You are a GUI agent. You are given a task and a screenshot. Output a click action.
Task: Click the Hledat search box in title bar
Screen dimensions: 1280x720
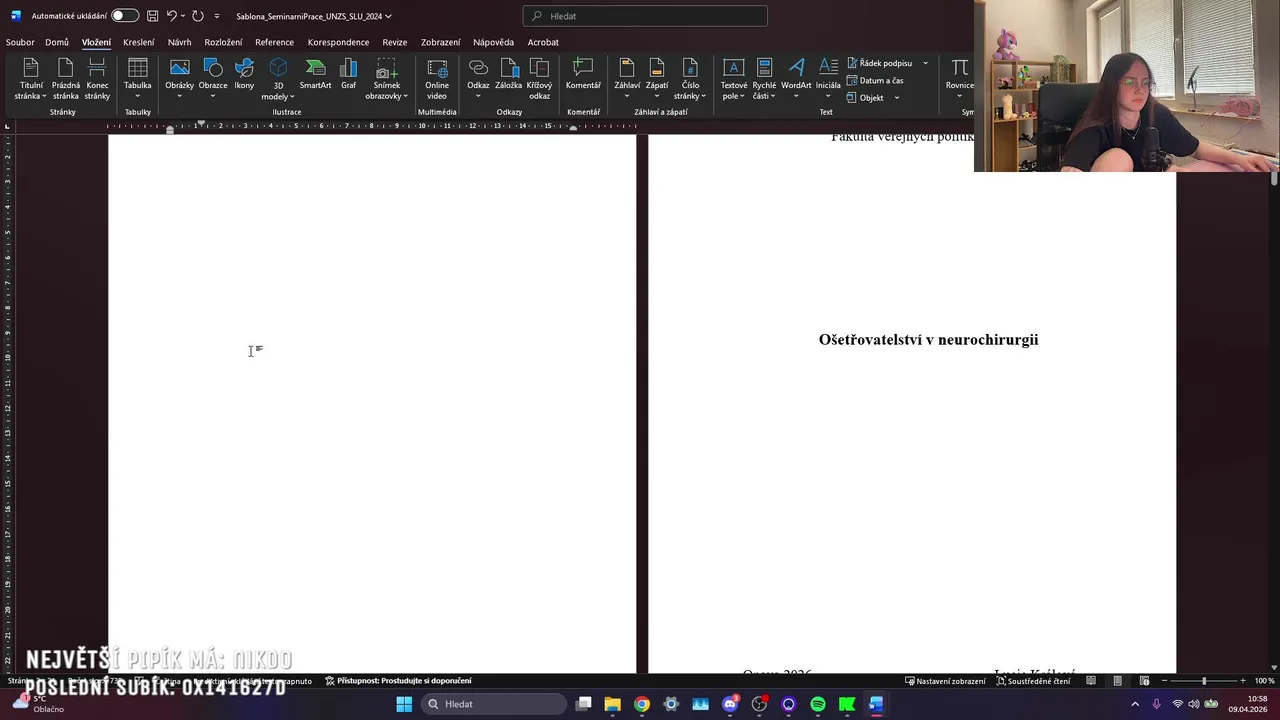click(645, 16)
